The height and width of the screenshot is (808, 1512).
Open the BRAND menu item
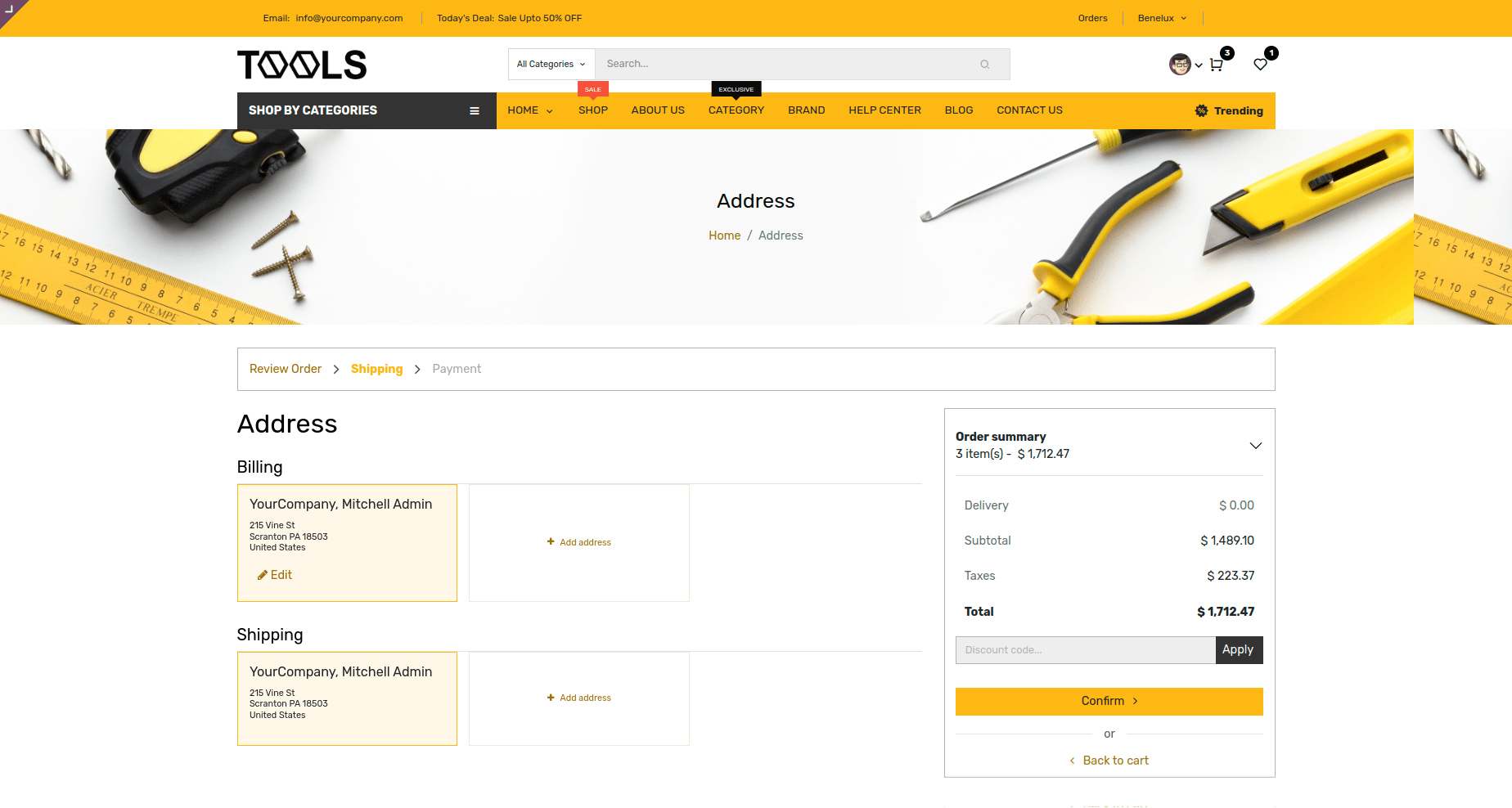pyautogui.click(x=807, y=110)
